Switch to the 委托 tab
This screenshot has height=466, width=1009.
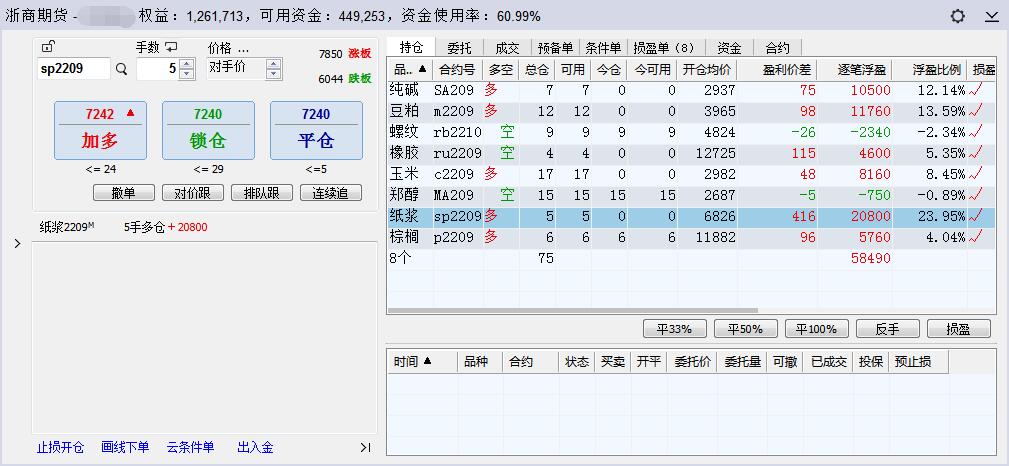(460, 47)
